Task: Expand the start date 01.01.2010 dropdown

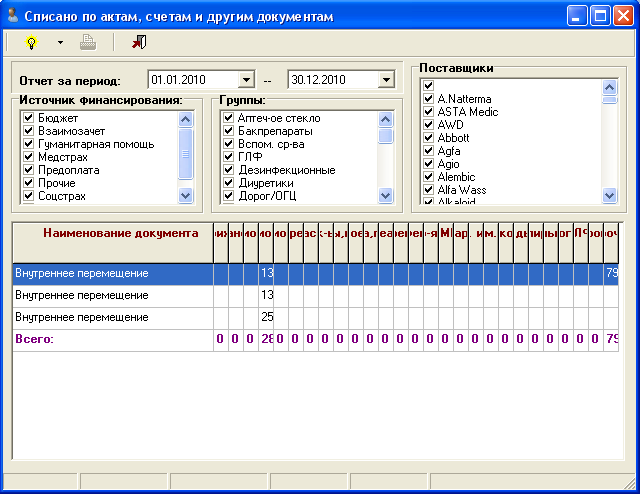Action: [x=247, y=80]
